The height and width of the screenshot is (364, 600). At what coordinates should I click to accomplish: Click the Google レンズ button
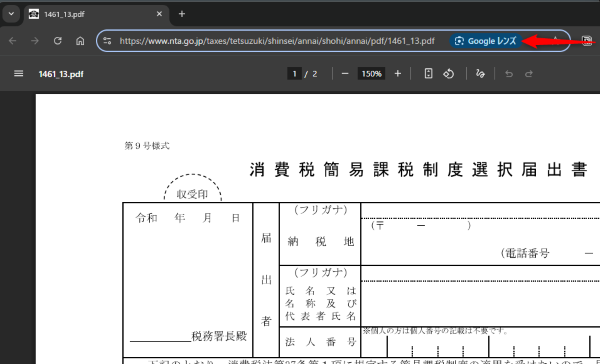point(486,41)
